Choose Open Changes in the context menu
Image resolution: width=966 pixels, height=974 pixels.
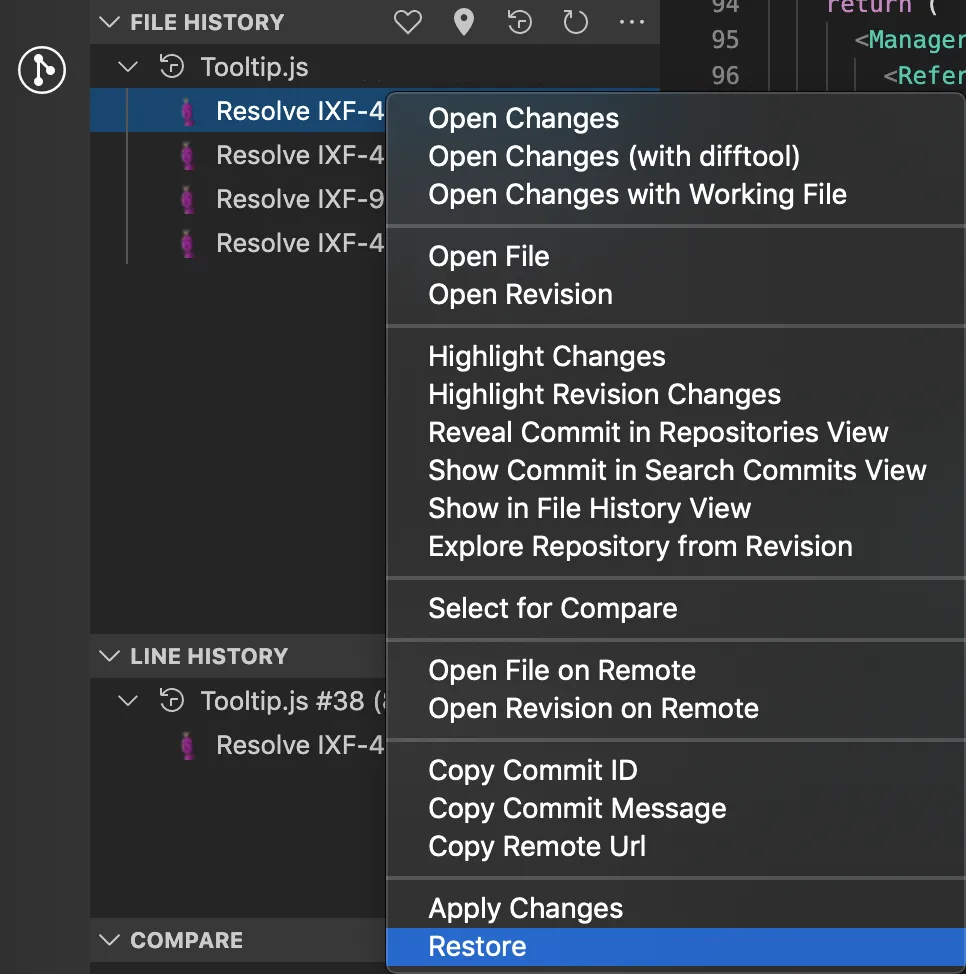coord(522,118)
